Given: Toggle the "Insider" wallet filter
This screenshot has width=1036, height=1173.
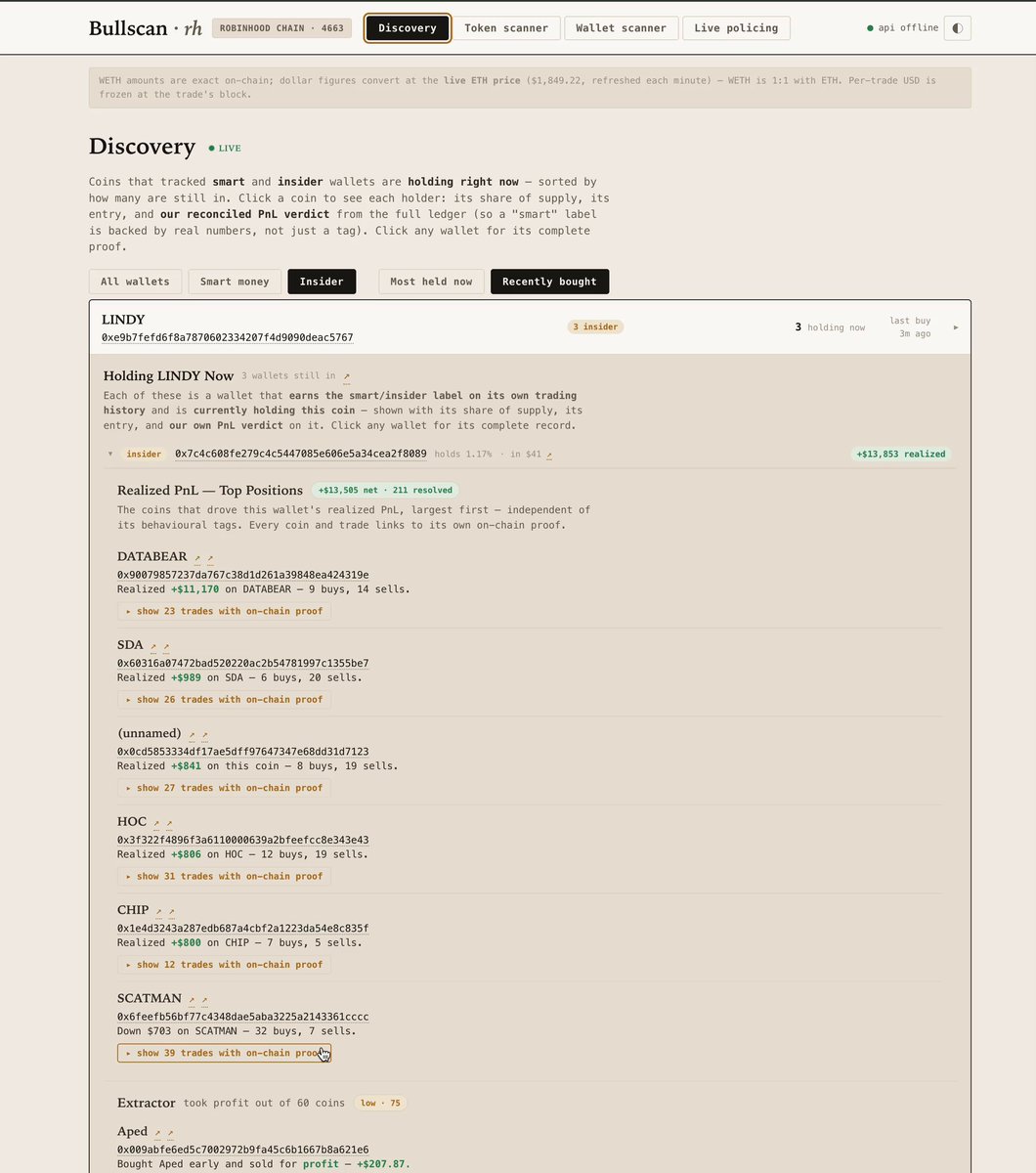Looking at the screenshot, I should coord(322,282).
